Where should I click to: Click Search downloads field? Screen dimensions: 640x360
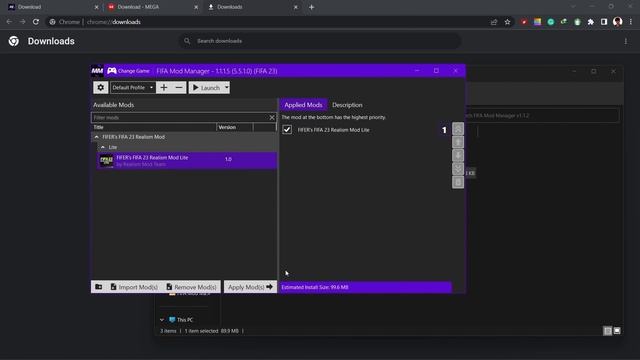click(320, 41)
